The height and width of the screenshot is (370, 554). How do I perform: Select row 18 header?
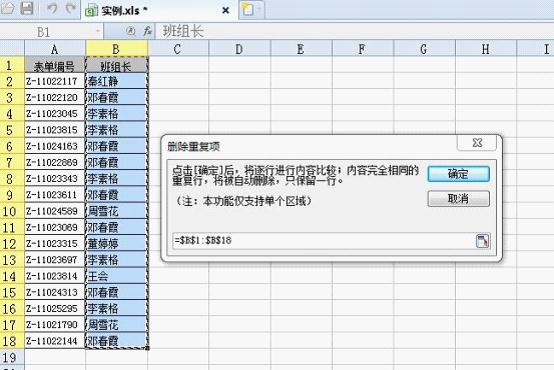[12, 341]
